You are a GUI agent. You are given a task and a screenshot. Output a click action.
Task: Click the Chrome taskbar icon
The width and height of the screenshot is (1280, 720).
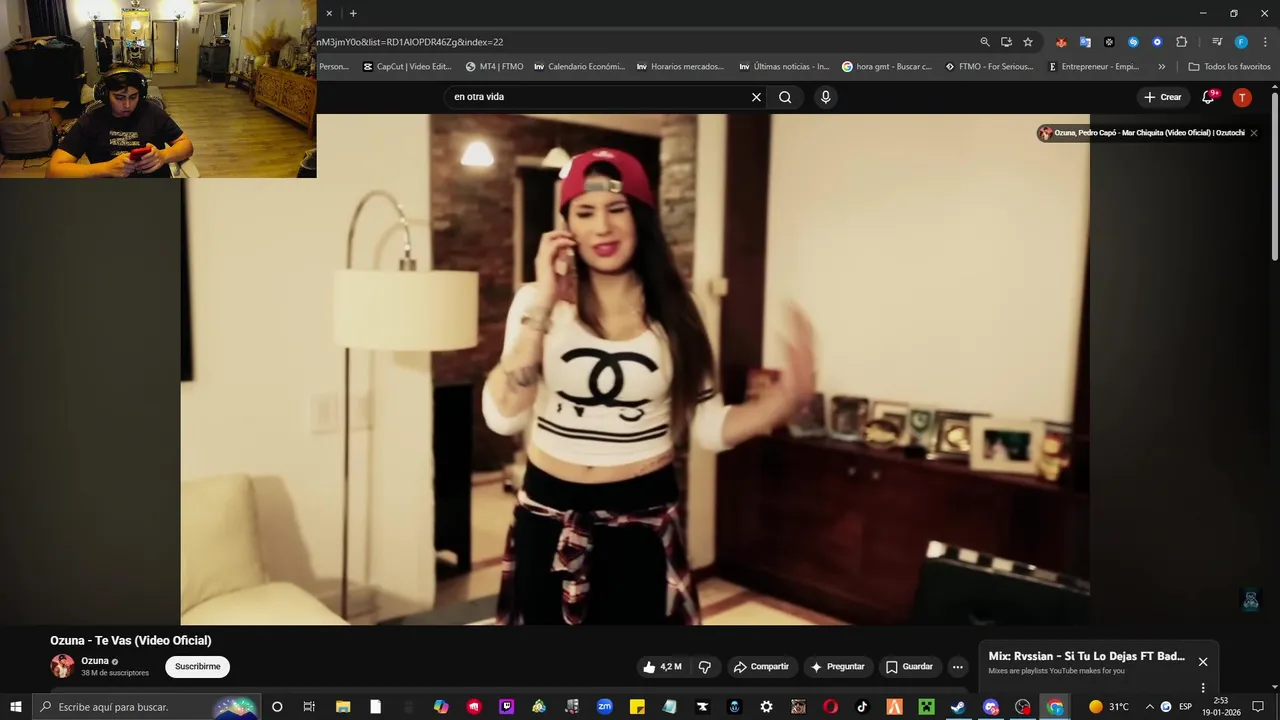[1055, 707]
